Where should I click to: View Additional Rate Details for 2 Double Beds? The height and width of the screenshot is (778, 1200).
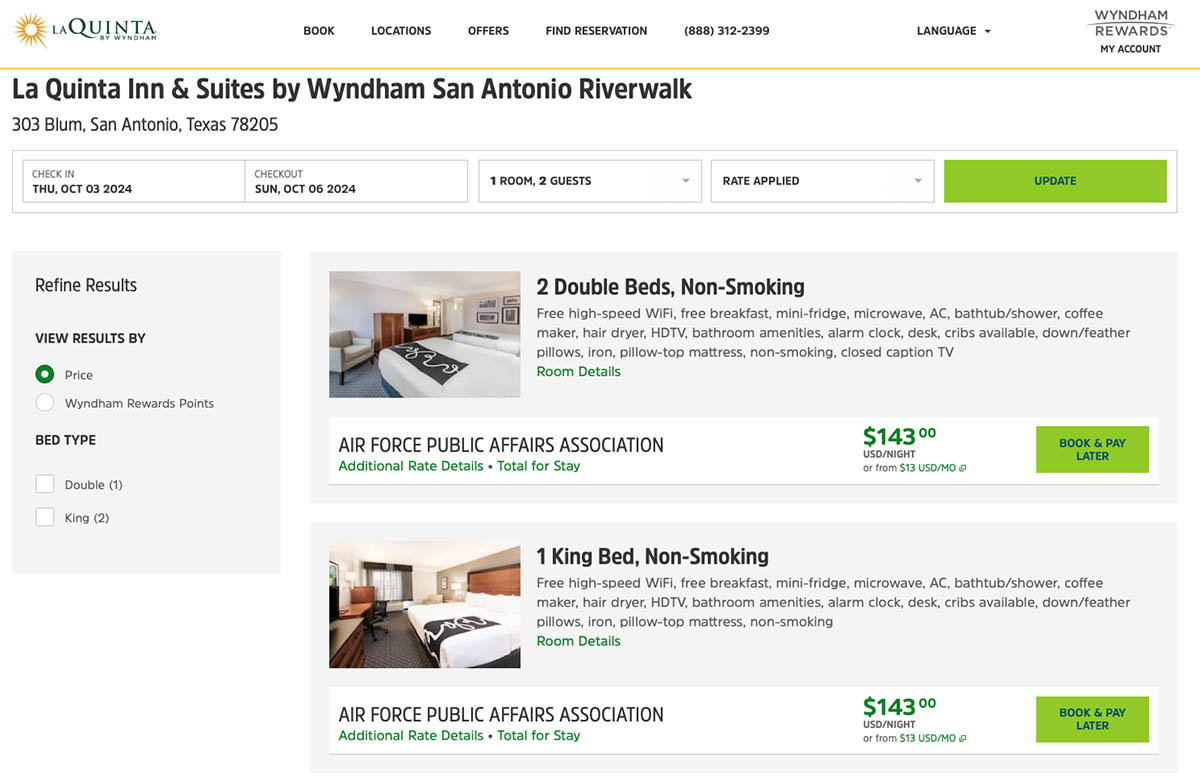(x=411, y=466)
